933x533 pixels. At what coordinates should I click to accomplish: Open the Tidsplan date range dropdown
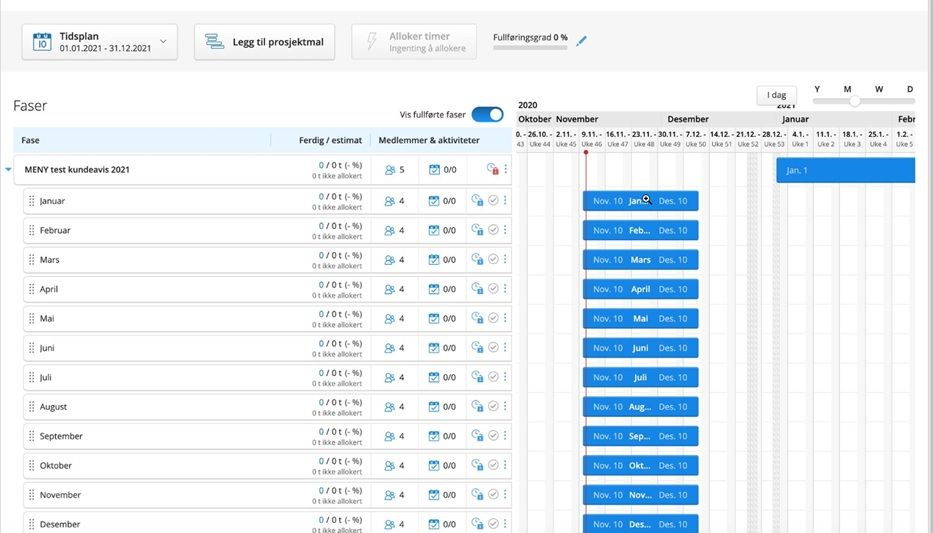(x=99, y=42)
